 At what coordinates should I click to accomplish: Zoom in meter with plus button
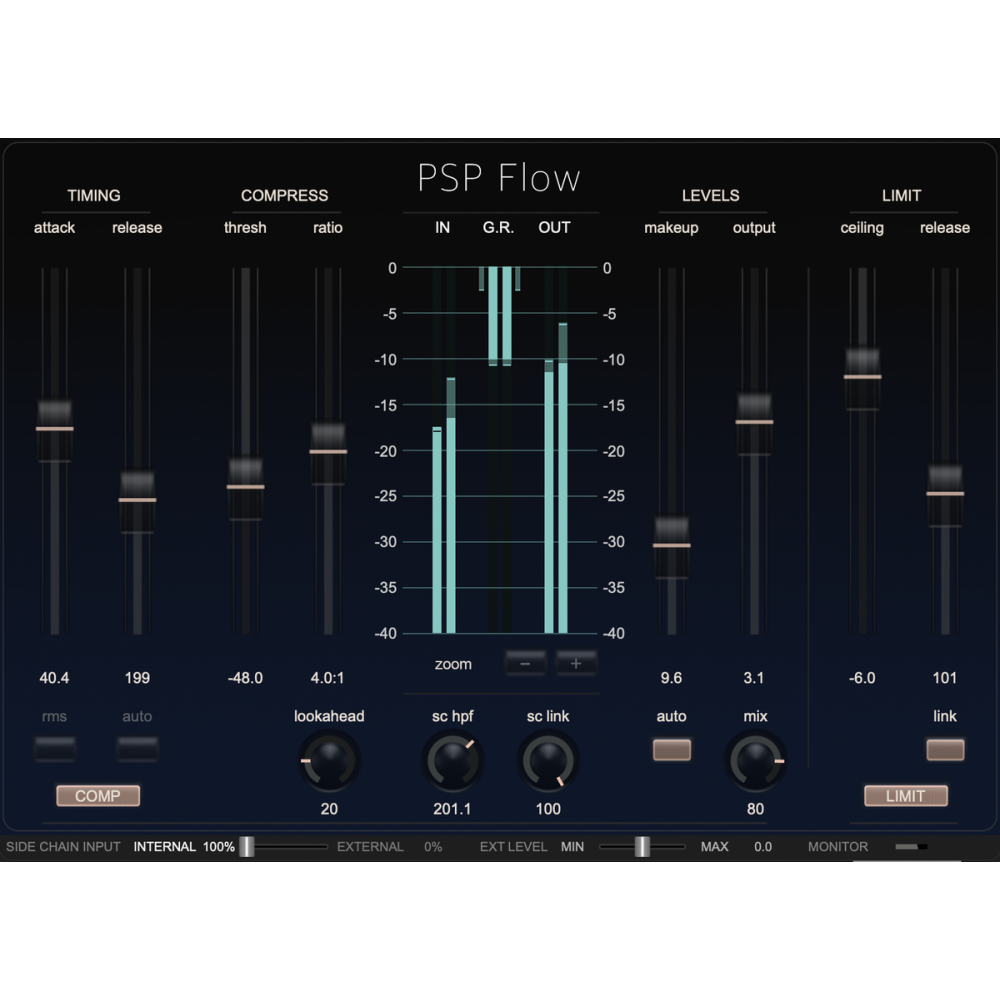(576, 663)
